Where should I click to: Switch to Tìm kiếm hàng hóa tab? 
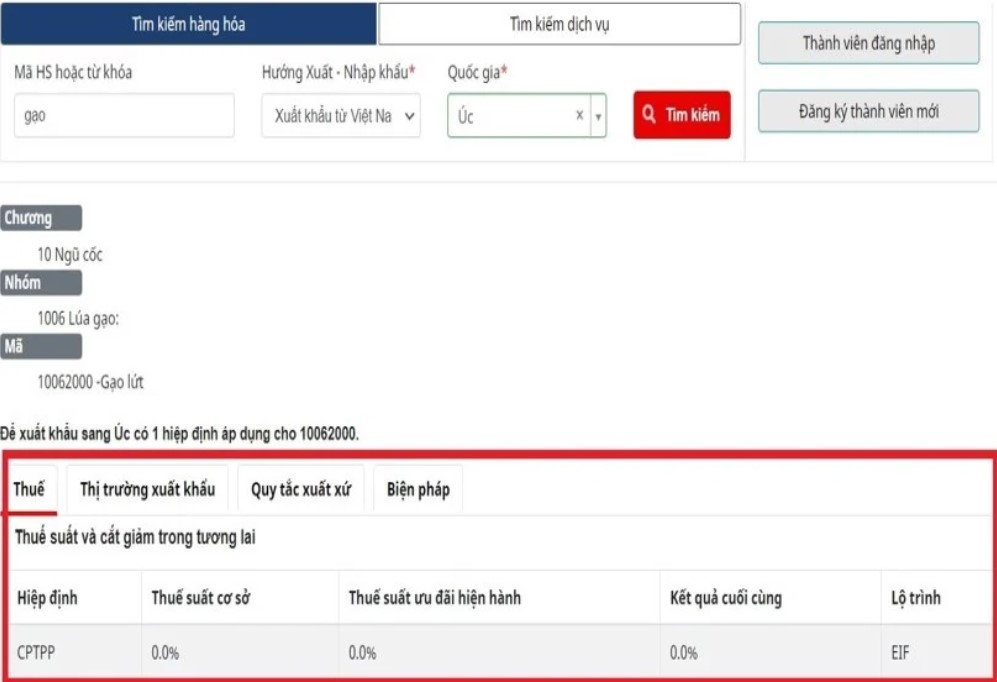188,24
